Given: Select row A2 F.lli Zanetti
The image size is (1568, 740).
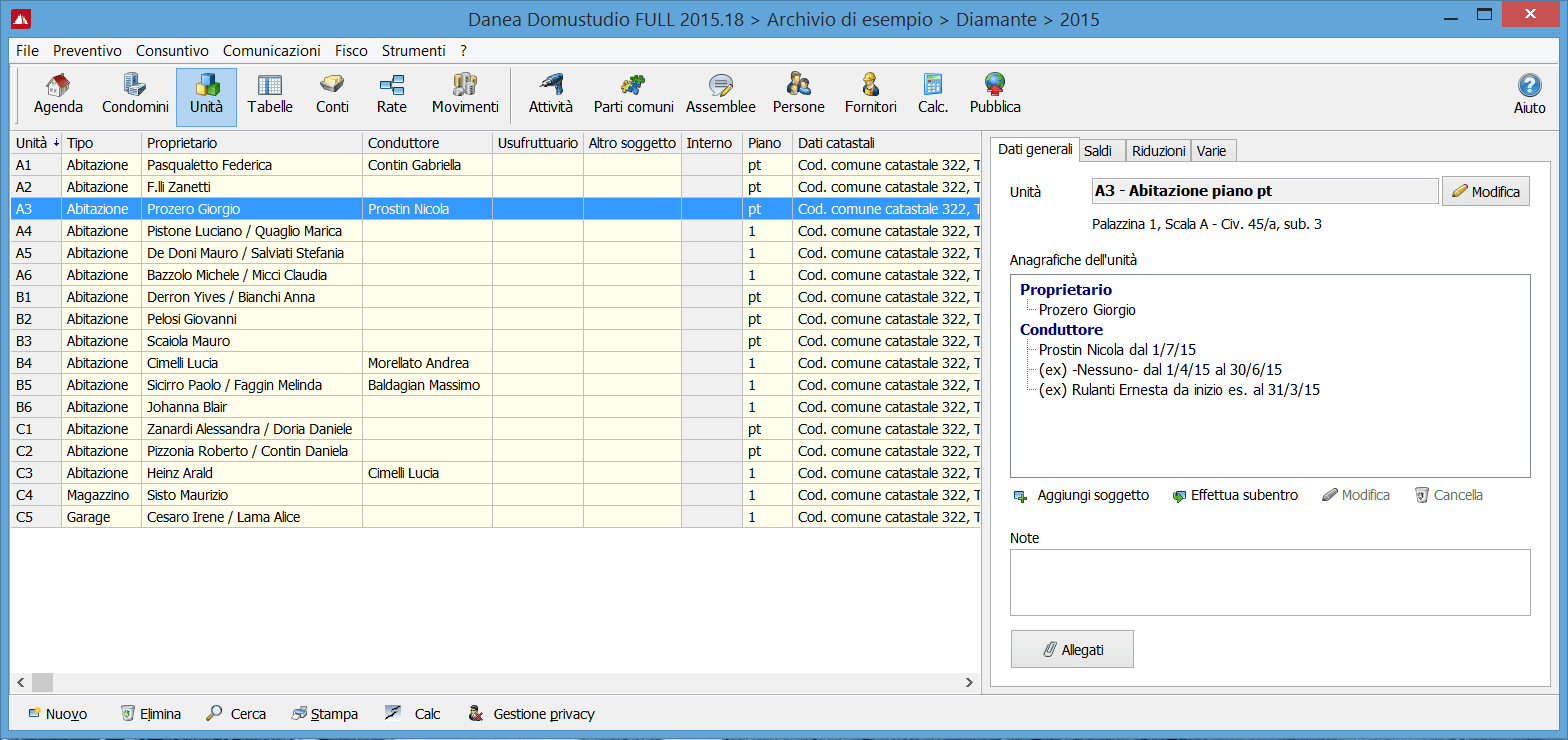Looking at the screenshot, I should (x=495, y=187).
